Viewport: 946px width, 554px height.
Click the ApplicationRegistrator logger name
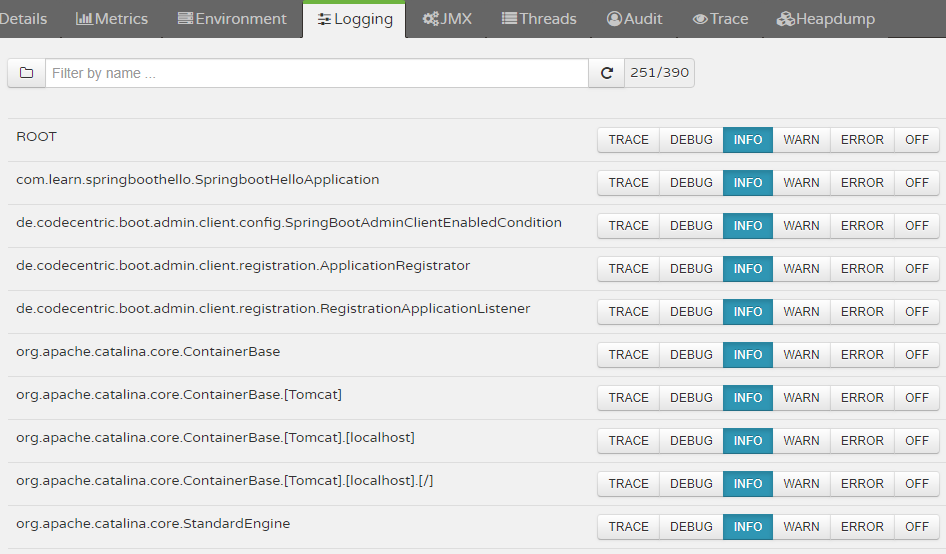click(x=243, y=266)
